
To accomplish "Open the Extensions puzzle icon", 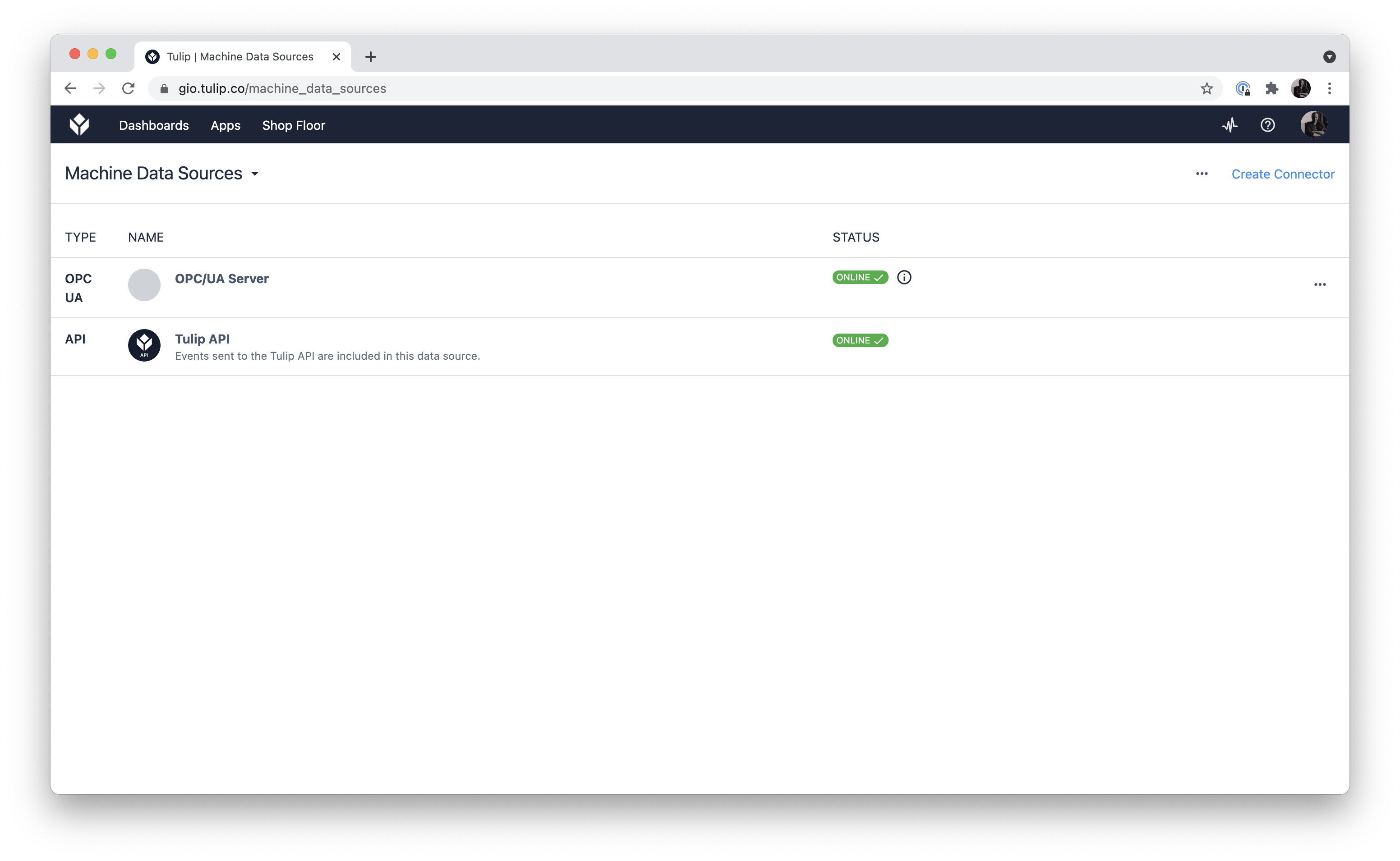I will coord(1271,88).
